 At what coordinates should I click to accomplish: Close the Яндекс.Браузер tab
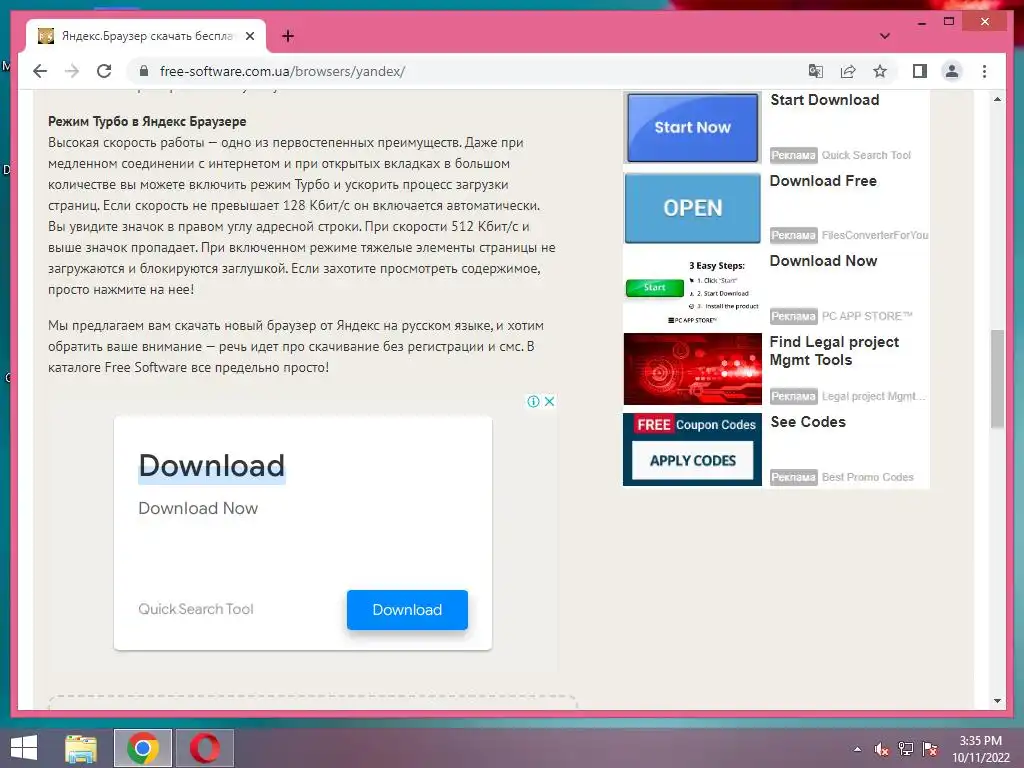pos(249,36)
